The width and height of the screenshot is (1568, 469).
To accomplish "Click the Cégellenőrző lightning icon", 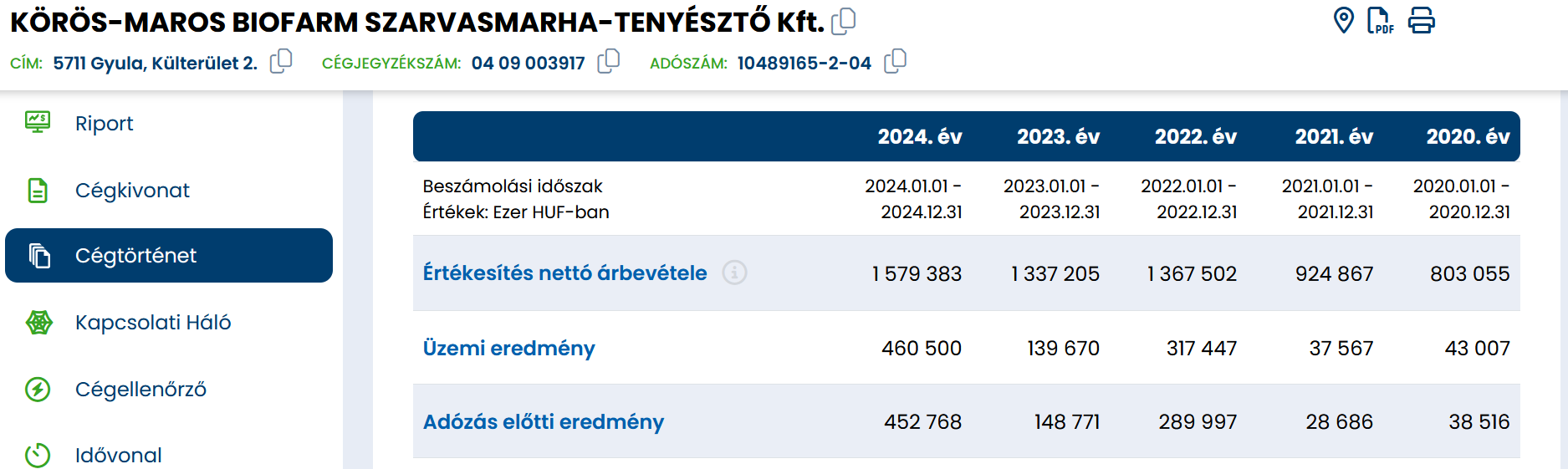I will tap(38, 389).
